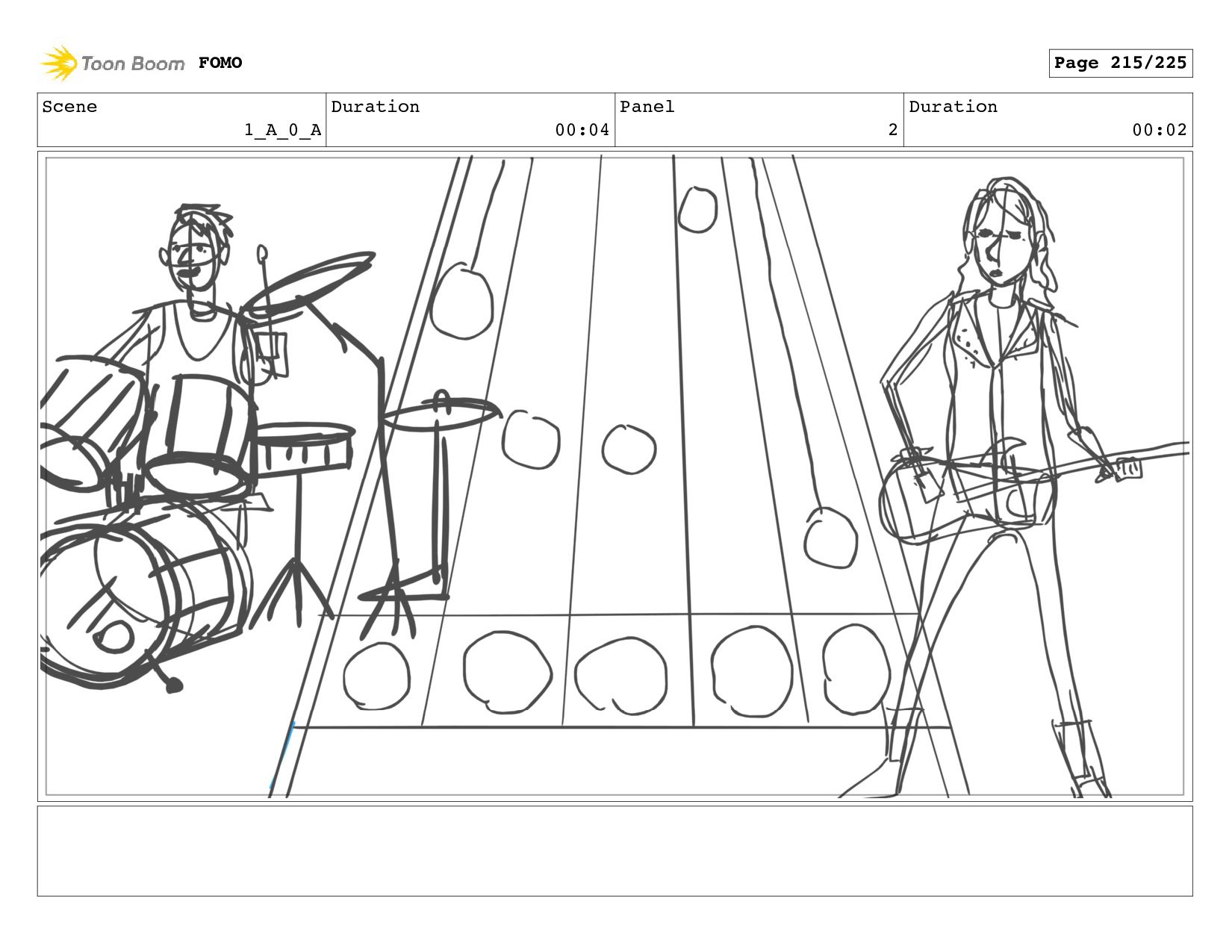Click the Page 215/225 indicator
Screen dimensions: 1232x952
pos(1120,63)
